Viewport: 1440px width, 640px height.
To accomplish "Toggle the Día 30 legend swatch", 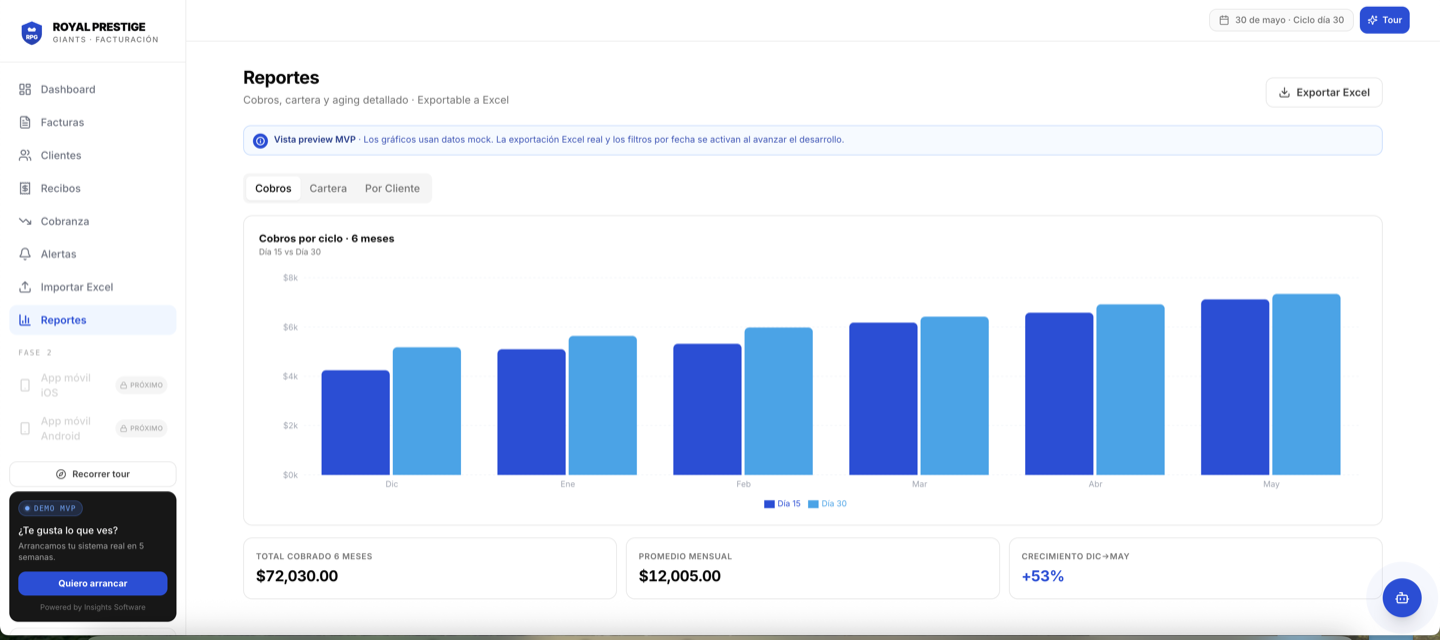I will tap(813, 504).
